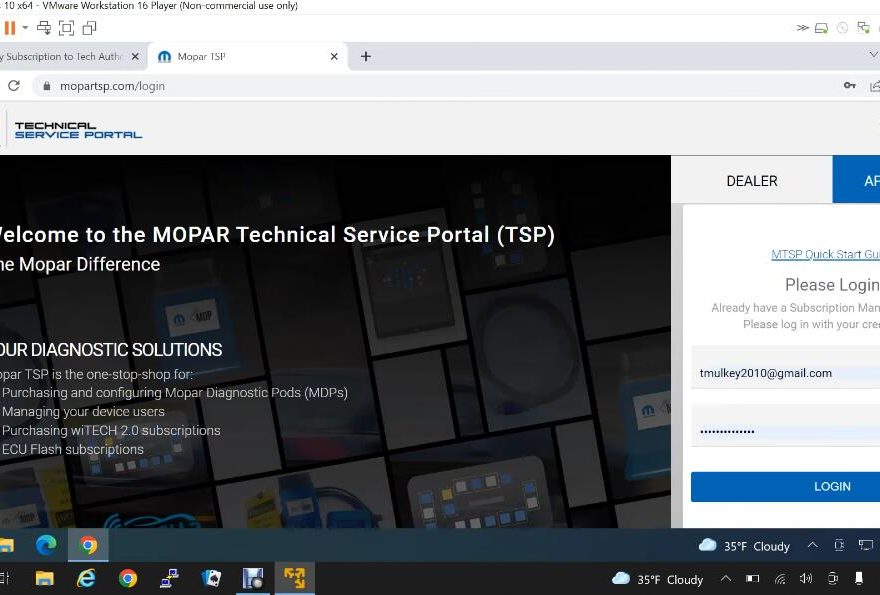The width and height of the screenshot is (880, 595).
Task: Open host Wi-Fi network settings tray icon
Action: click(780, 579)
